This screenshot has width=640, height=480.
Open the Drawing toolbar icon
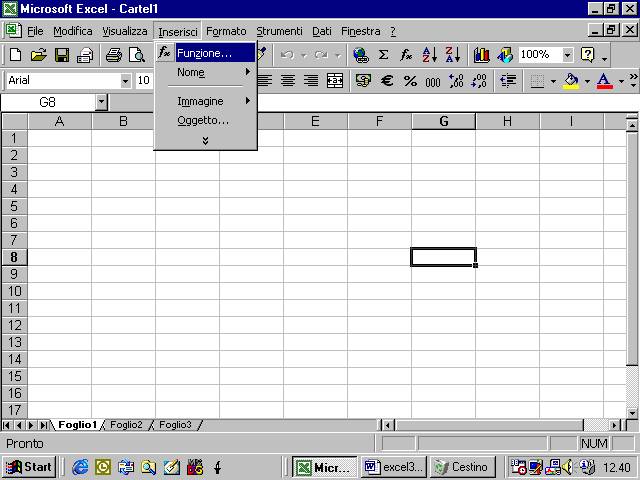tap(505, 55)
